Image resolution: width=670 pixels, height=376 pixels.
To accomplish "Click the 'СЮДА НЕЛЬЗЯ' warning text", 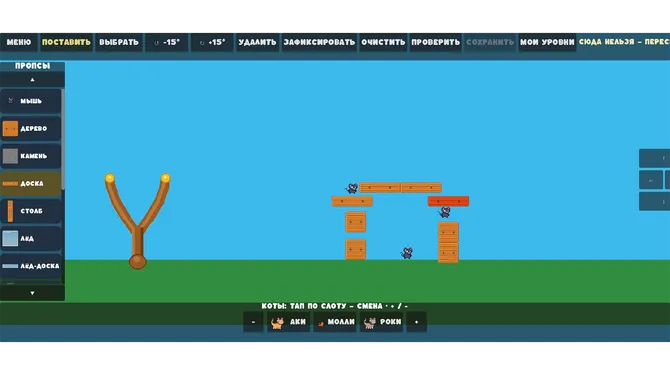I will [624, 42].
